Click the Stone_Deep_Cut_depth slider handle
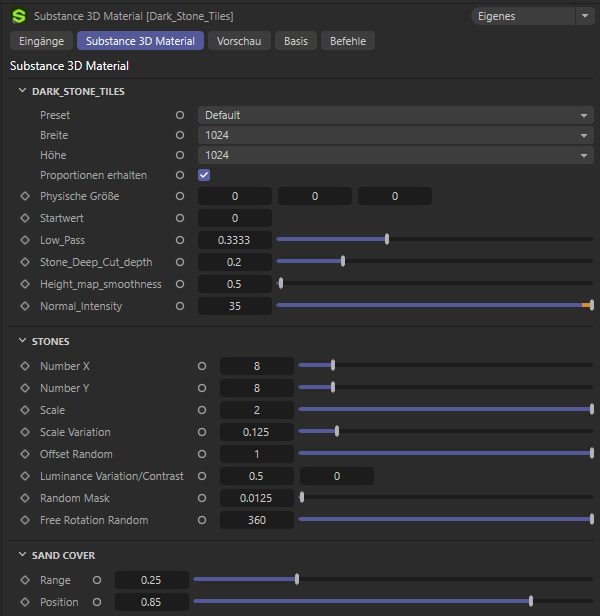 point(343,261)
